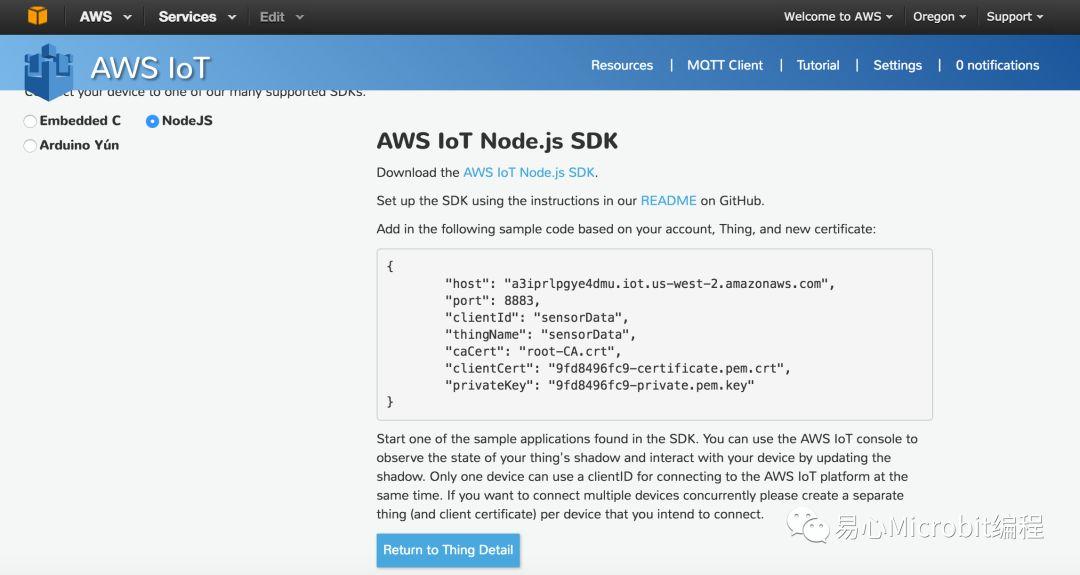Viewport: 1080px width, 575px height.
Task: Click the AWS IoT Node.js SDK heading
Action: pos(497,141)
